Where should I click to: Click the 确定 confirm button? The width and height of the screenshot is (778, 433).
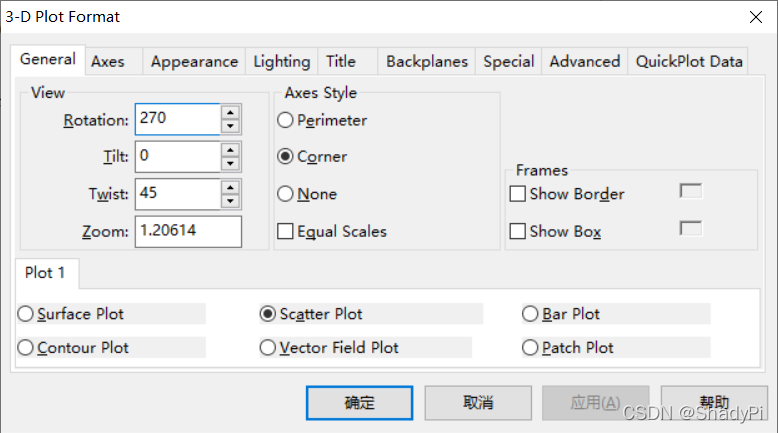coord(360,403)
